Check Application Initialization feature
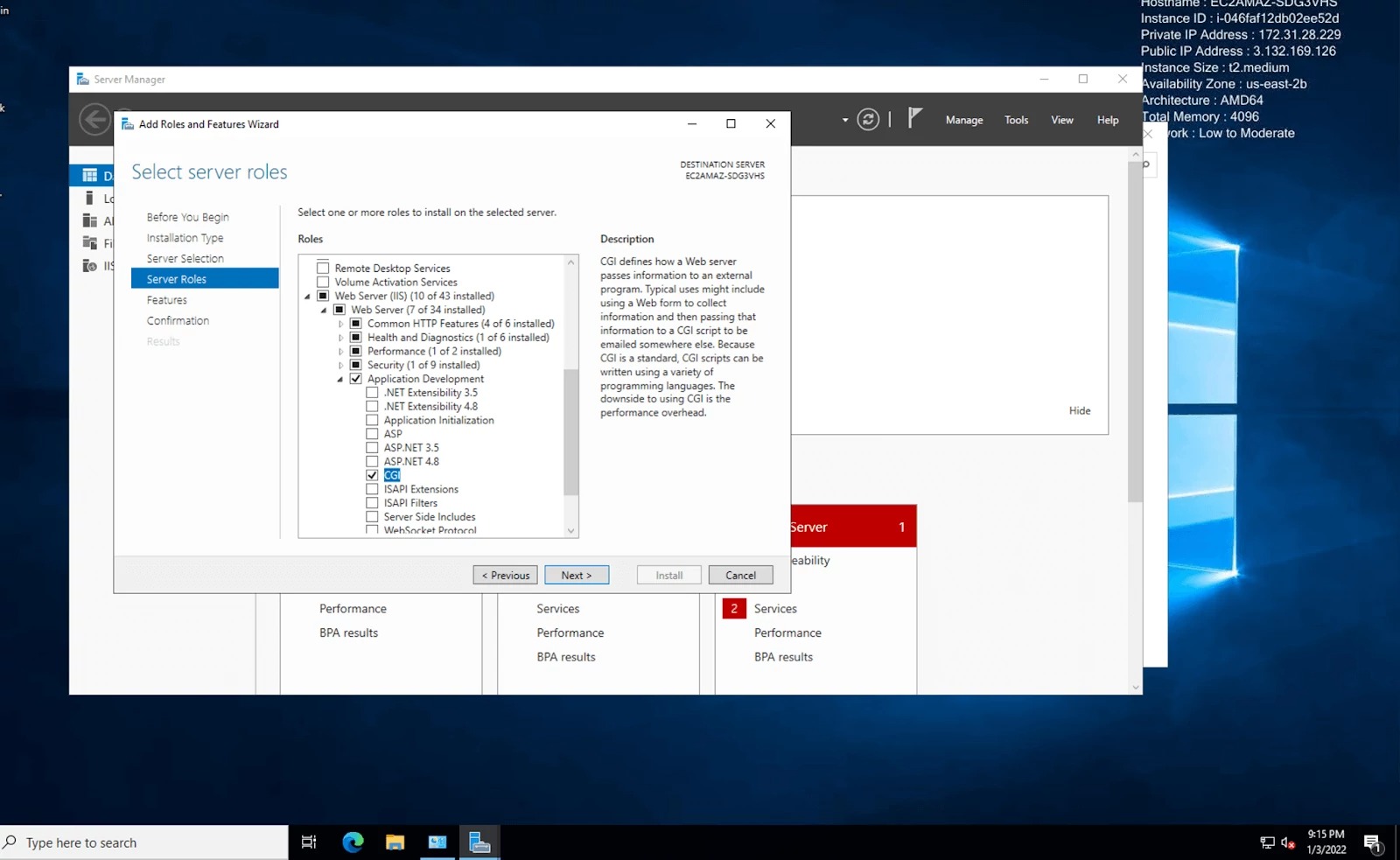The image size is (1400, 860). 372,420
